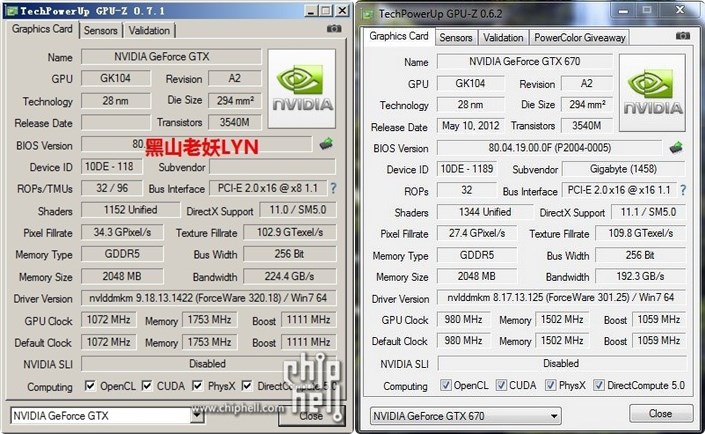
Task: Click BIOS save chip icon in GPU-Z 0.6.2
Action: pos(675,147)
